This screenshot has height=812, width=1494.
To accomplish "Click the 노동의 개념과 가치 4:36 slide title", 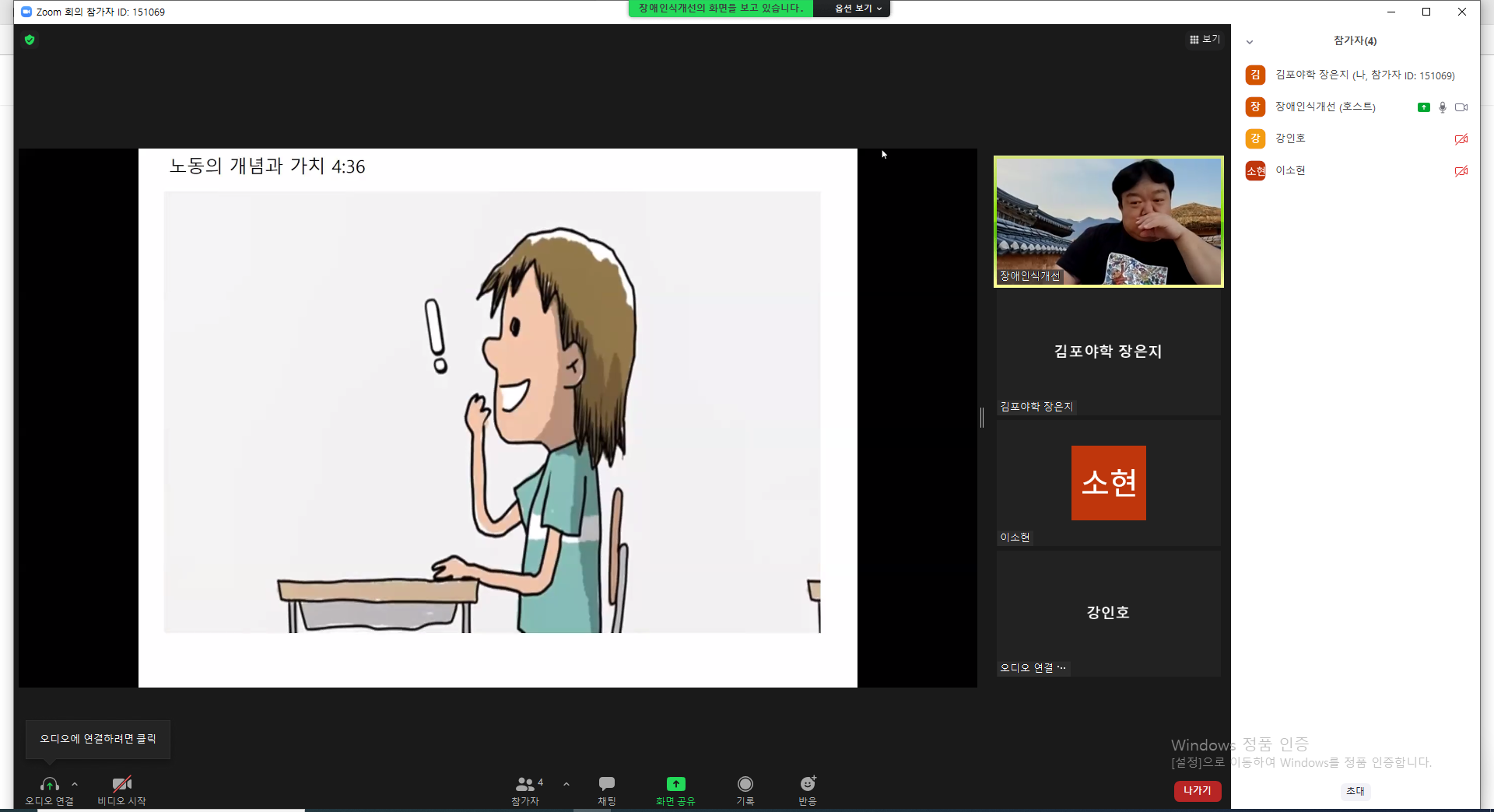I will 267,166.
